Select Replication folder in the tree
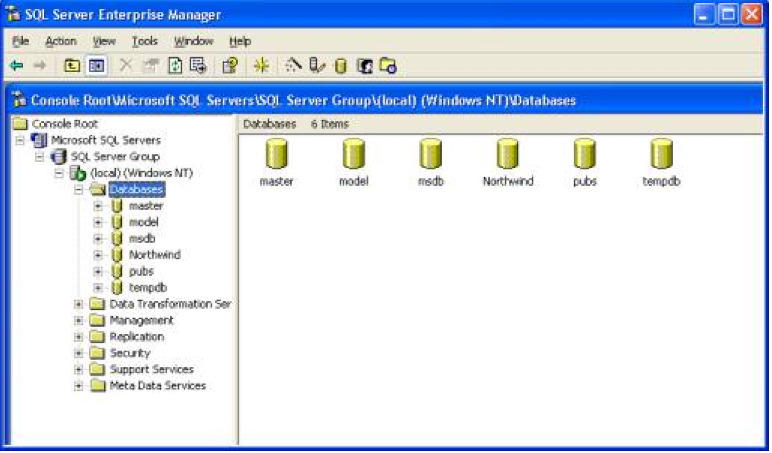772x453 pixels. [136, 337]
